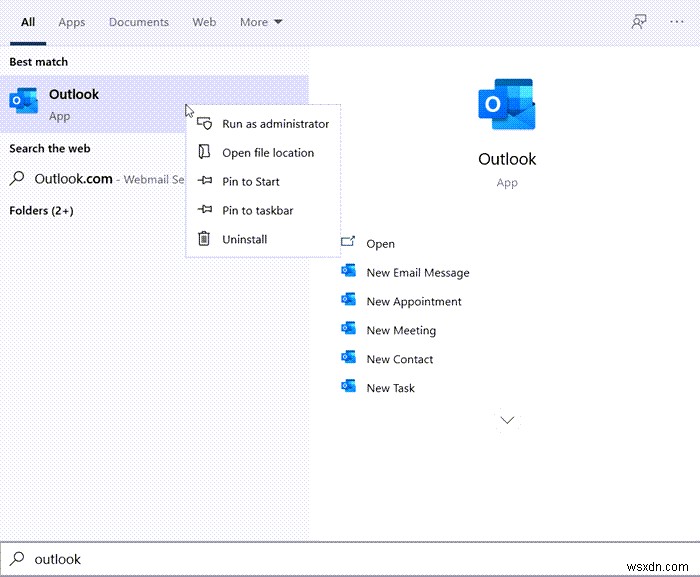Click the Open launch icon in preview pane
The width and height of the screenshot is (700, 577).
(x=348, y=242)
